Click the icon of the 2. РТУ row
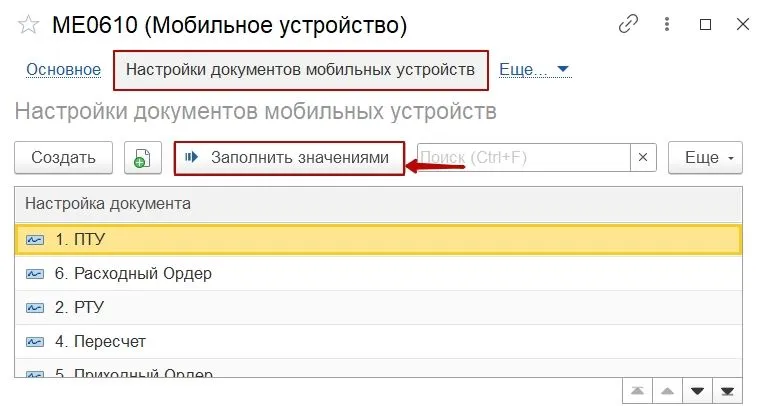Viewport: 764px width, 406px height. coord(35,307)
